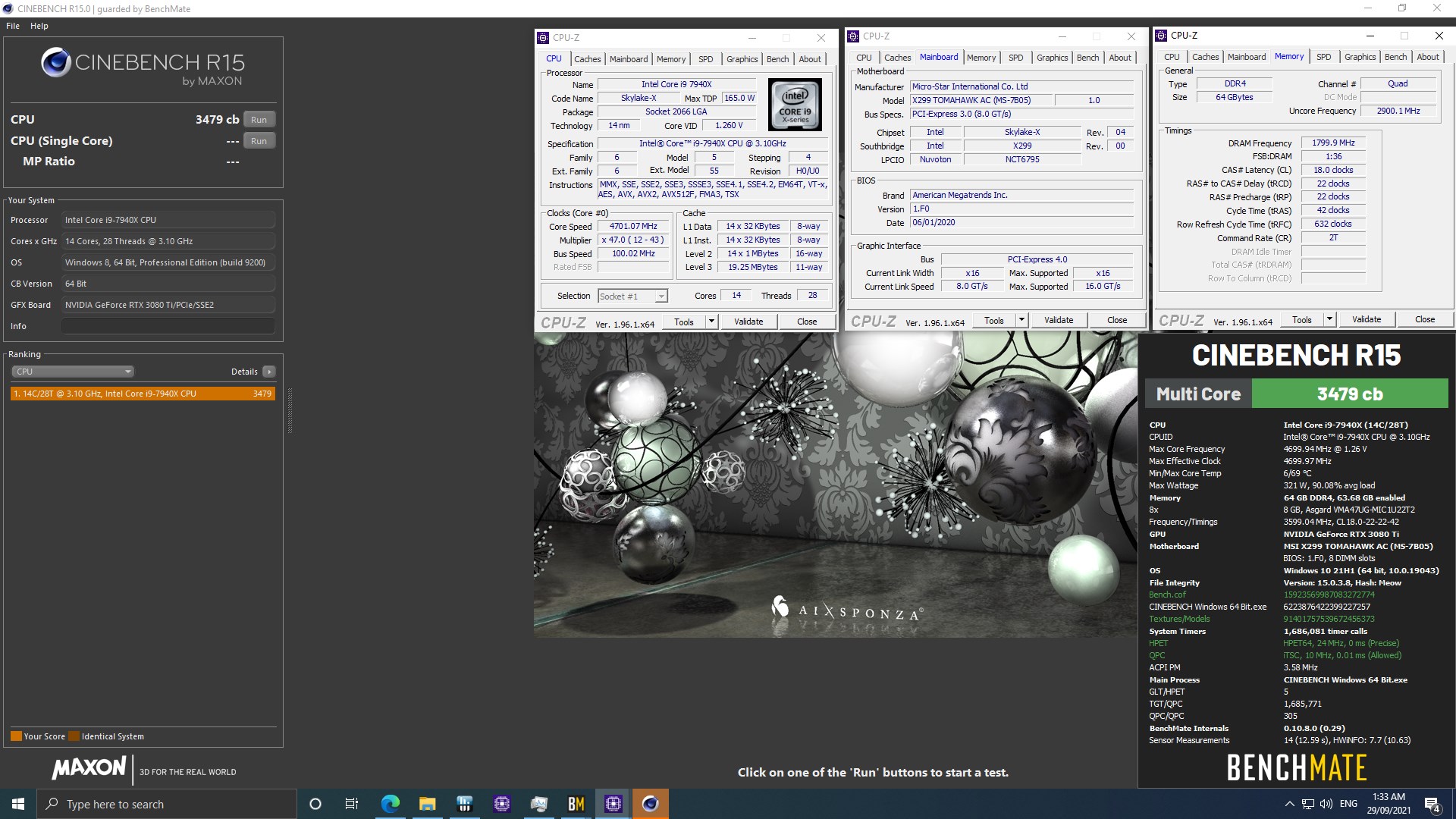
Task: Run the CPU multi-core benchmark
Action: coord(259,120)
